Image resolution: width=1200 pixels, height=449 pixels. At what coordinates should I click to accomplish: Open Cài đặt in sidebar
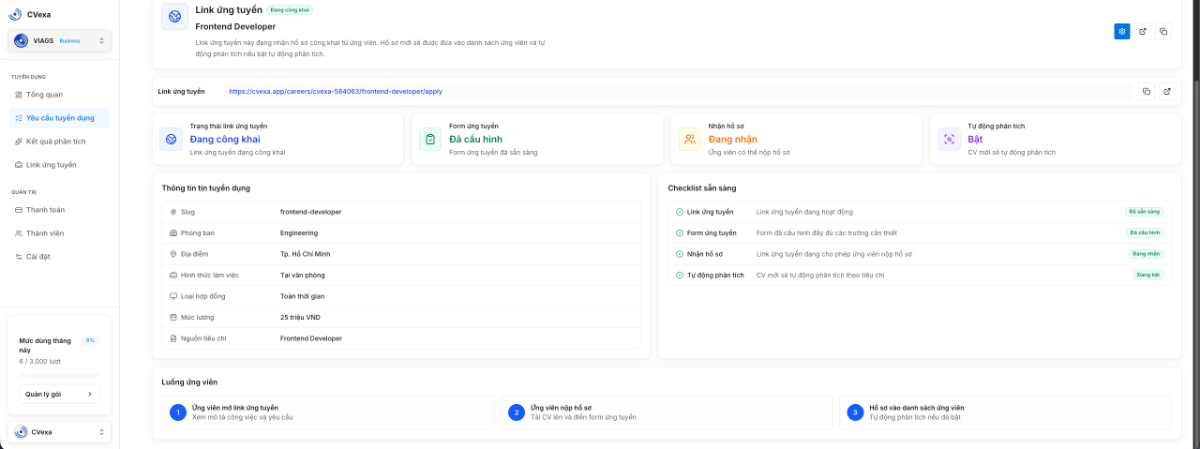tap(59, 257)
